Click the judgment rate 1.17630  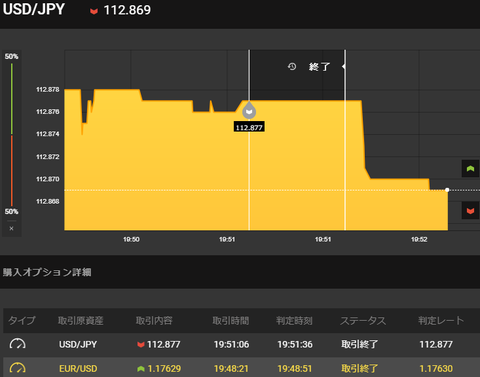(x=436, y=369)
